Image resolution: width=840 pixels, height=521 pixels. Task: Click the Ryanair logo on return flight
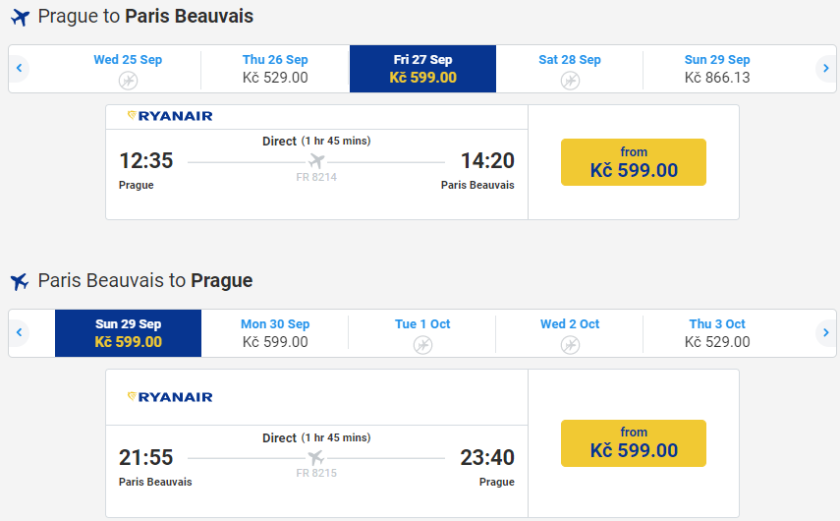pos(170,397)
